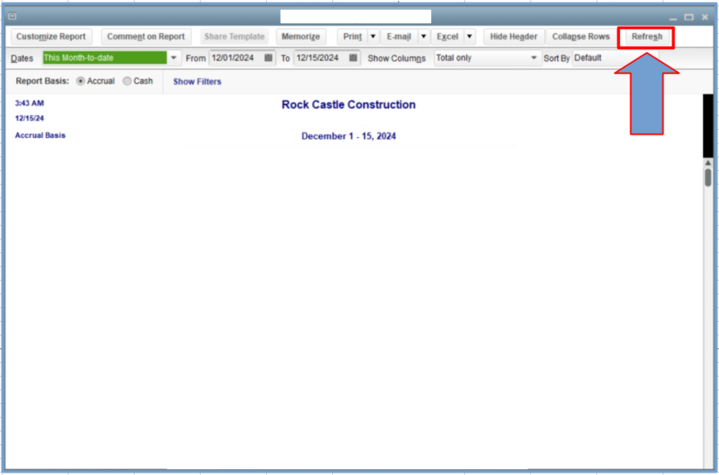The width and height of the screenshot is (719, 475).
Task: Maximize the report window
Action: click(689, 17)
